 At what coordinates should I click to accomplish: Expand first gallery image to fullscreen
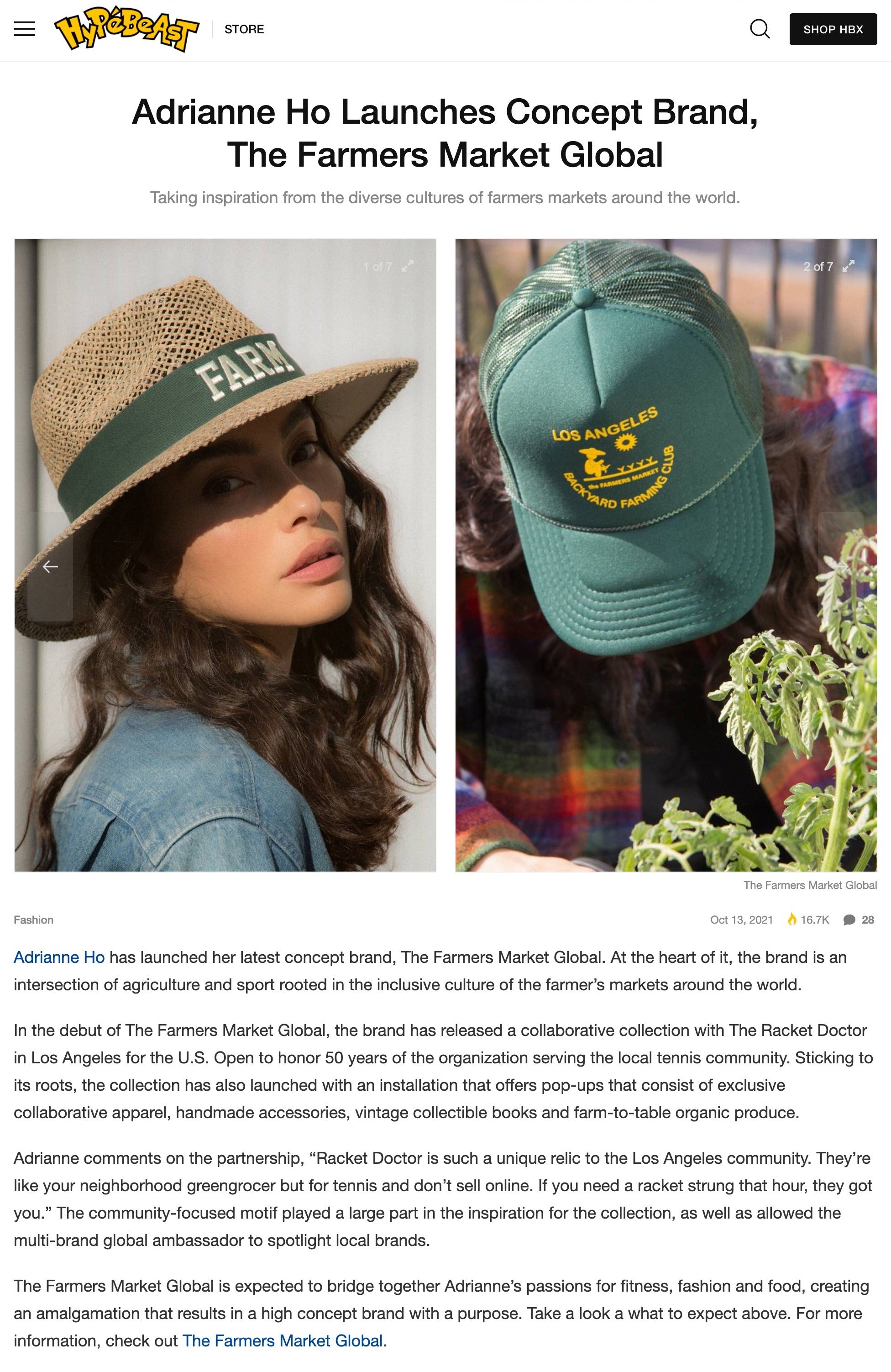408,266
